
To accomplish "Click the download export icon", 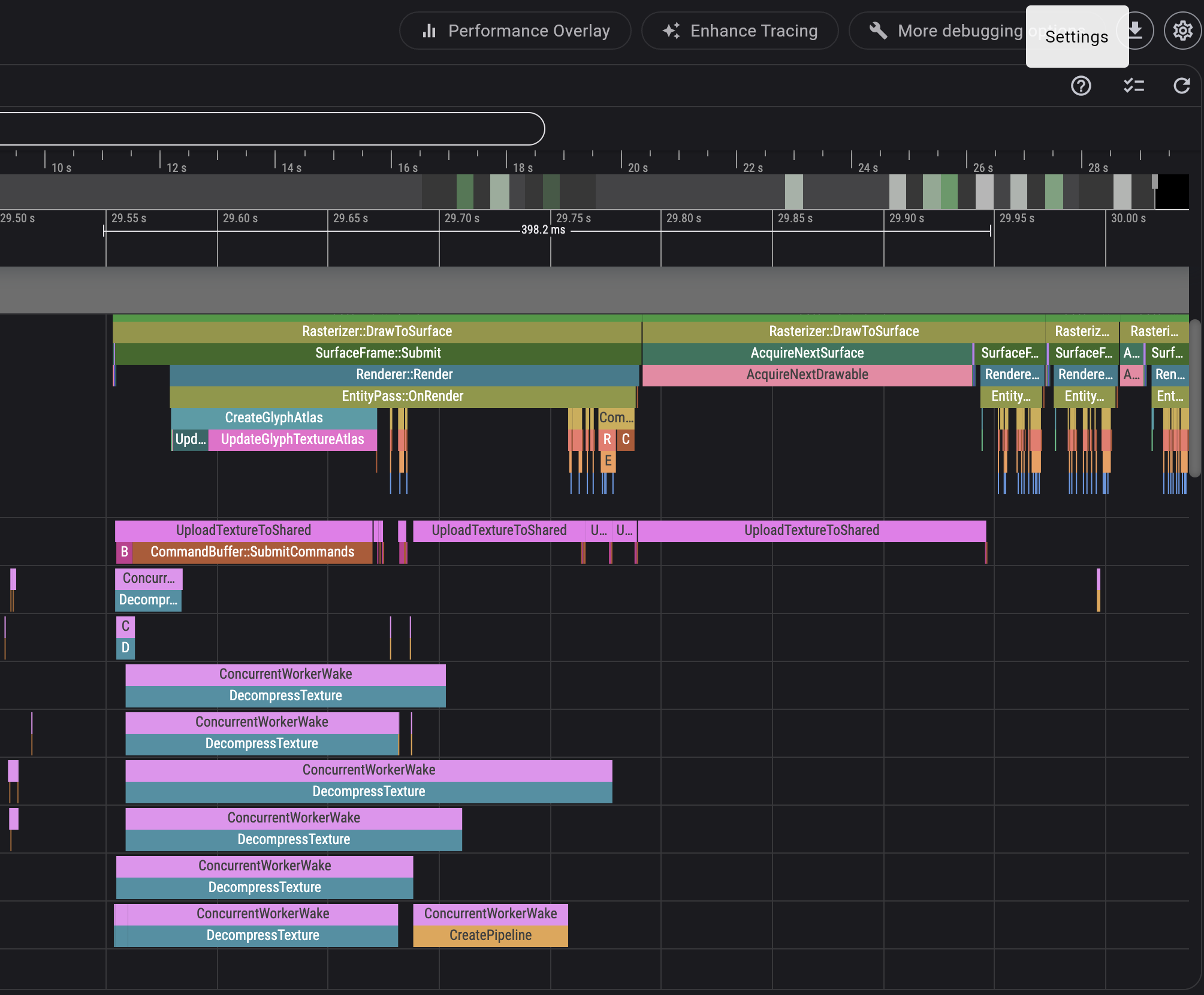I will pos(1136,31).
